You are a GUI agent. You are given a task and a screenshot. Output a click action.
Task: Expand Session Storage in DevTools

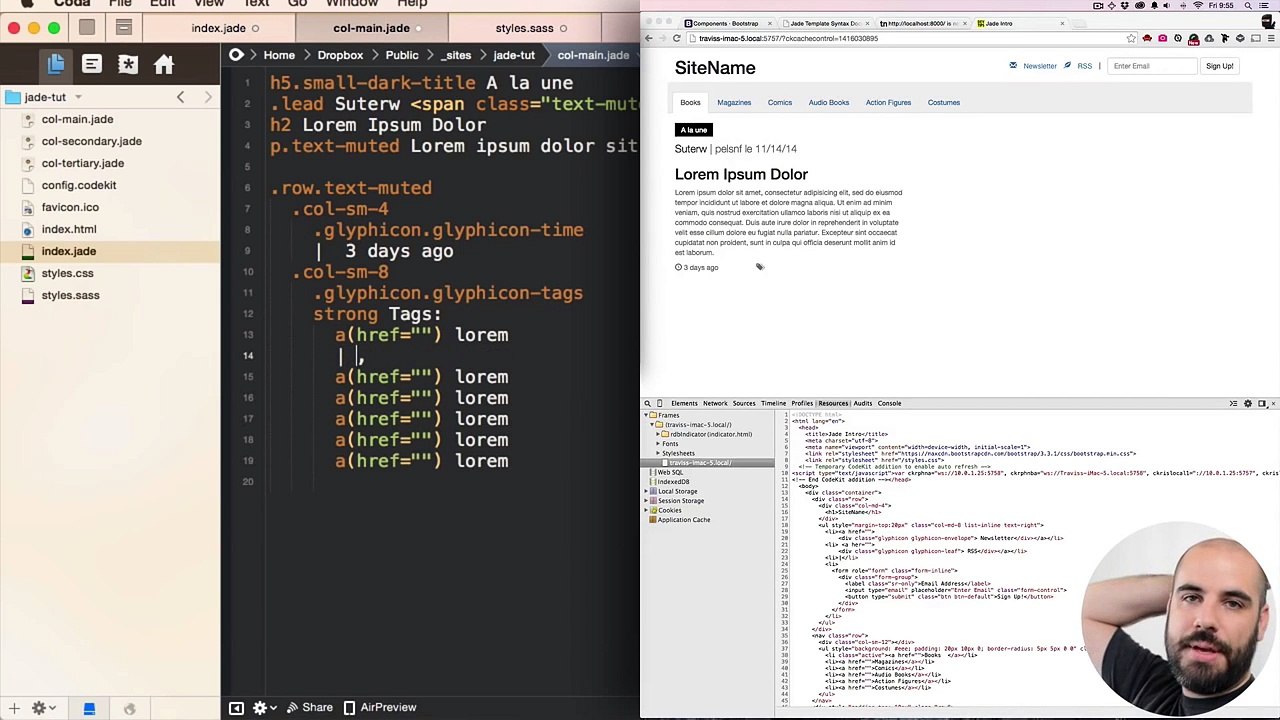(646, 501)
